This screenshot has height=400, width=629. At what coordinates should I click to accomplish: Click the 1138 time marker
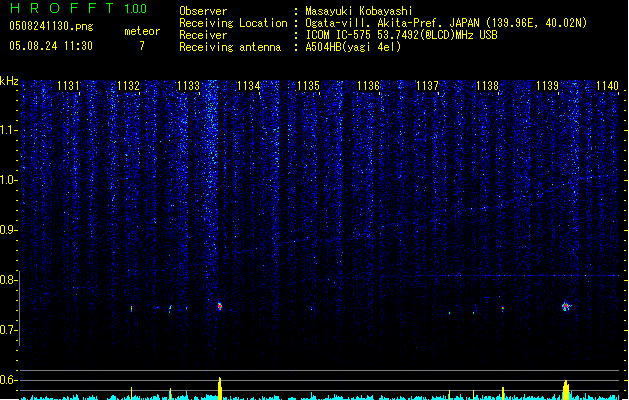[487, 86]
